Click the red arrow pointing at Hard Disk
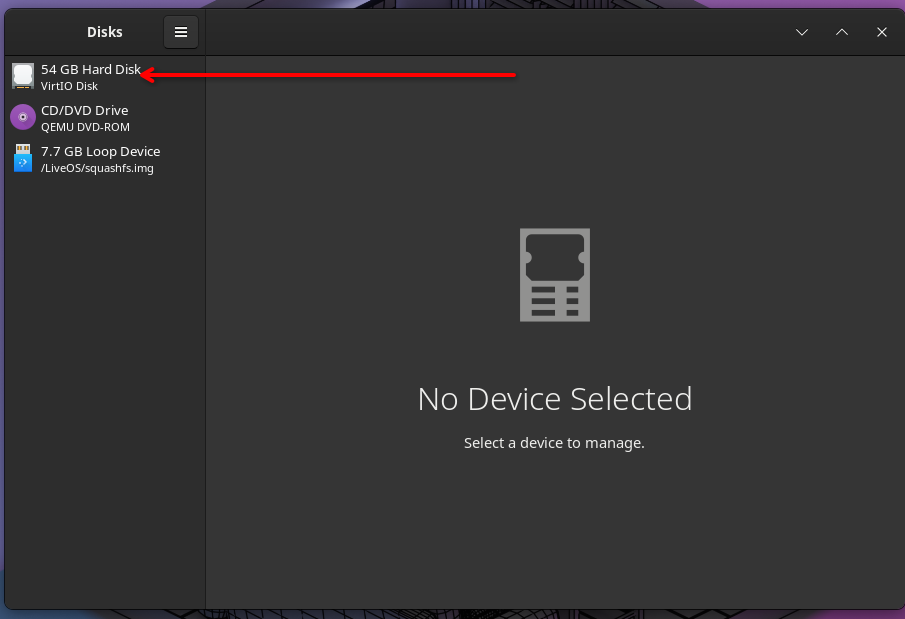Image resolution: width=905 pixels, height=619 pixels. (x=330, y=74)
